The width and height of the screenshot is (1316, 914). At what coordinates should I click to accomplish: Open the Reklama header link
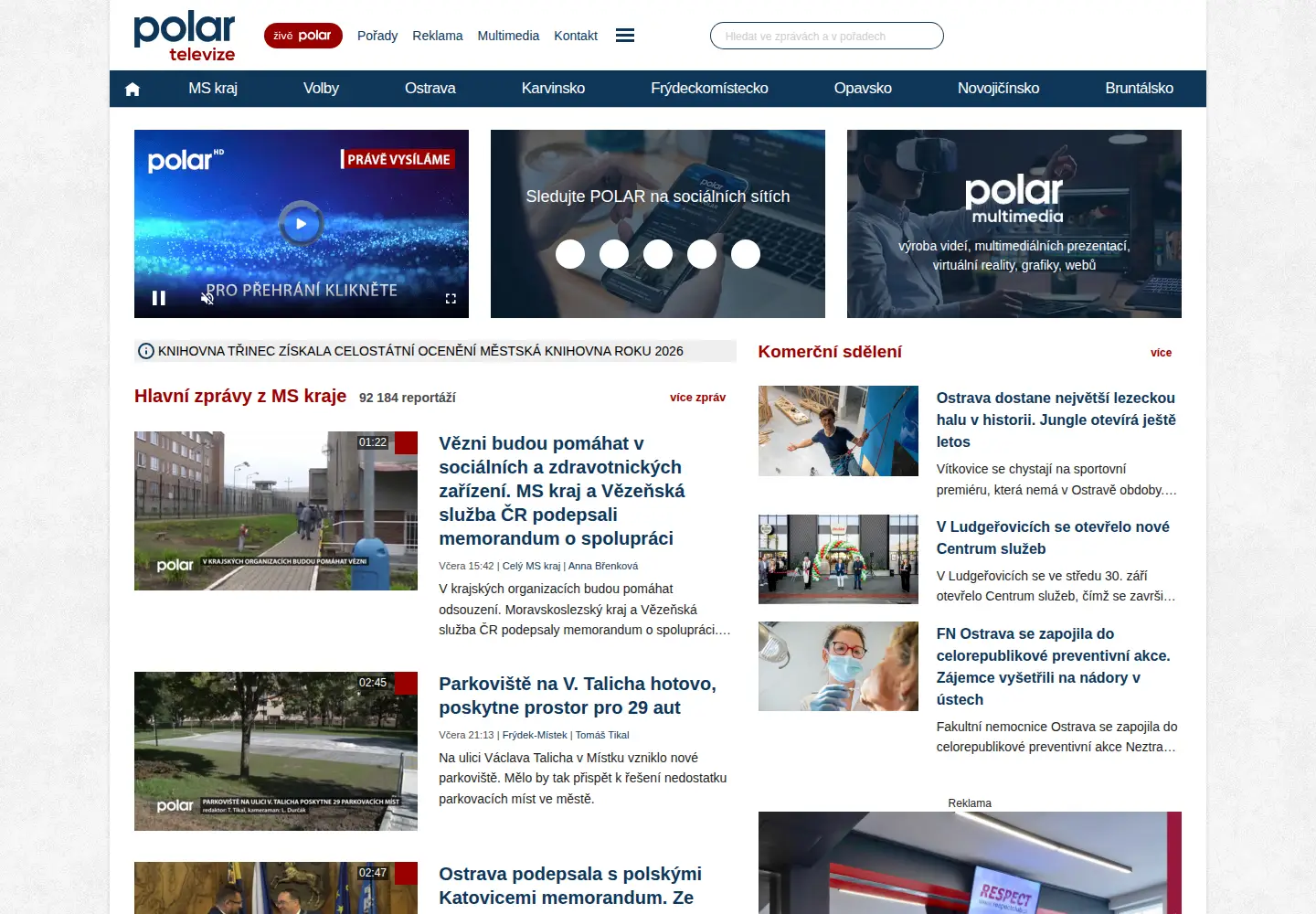(438, 36)
